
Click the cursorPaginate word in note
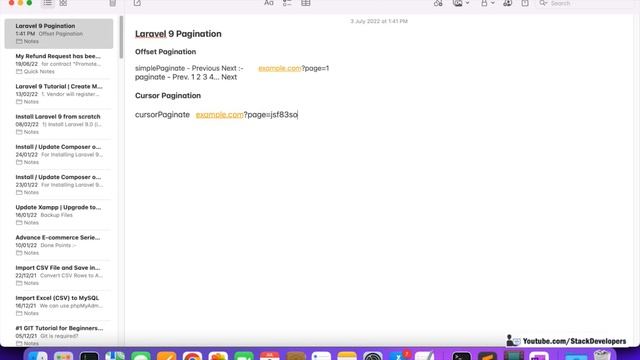click(162, 115)
